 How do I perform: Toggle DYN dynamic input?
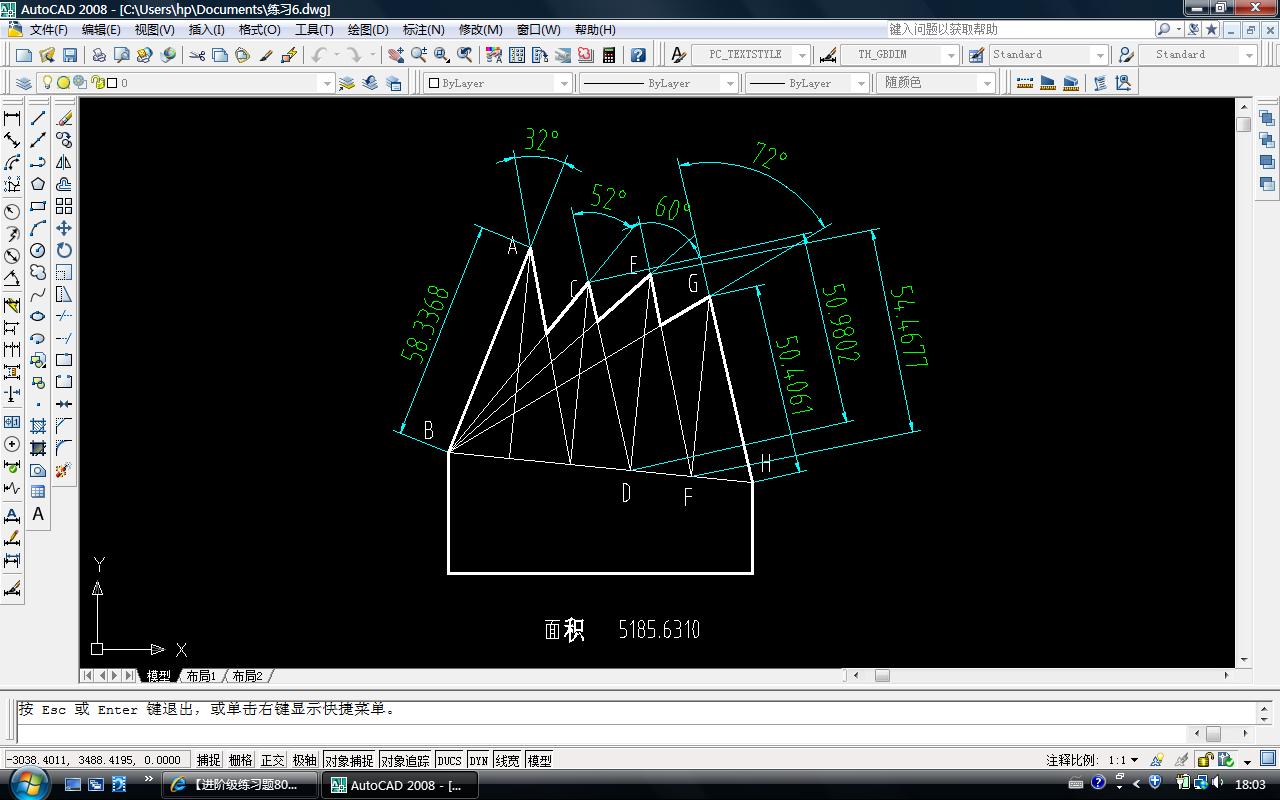point(479,760)
